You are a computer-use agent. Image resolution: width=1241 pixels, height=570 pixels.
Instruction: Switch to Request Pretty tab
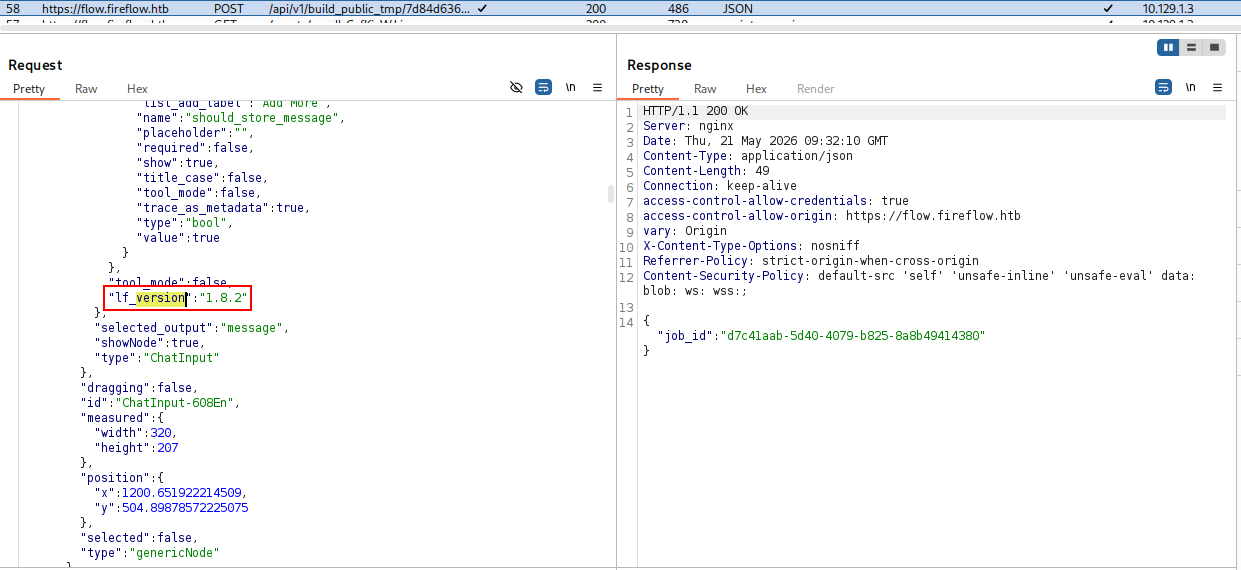point(29,89)
